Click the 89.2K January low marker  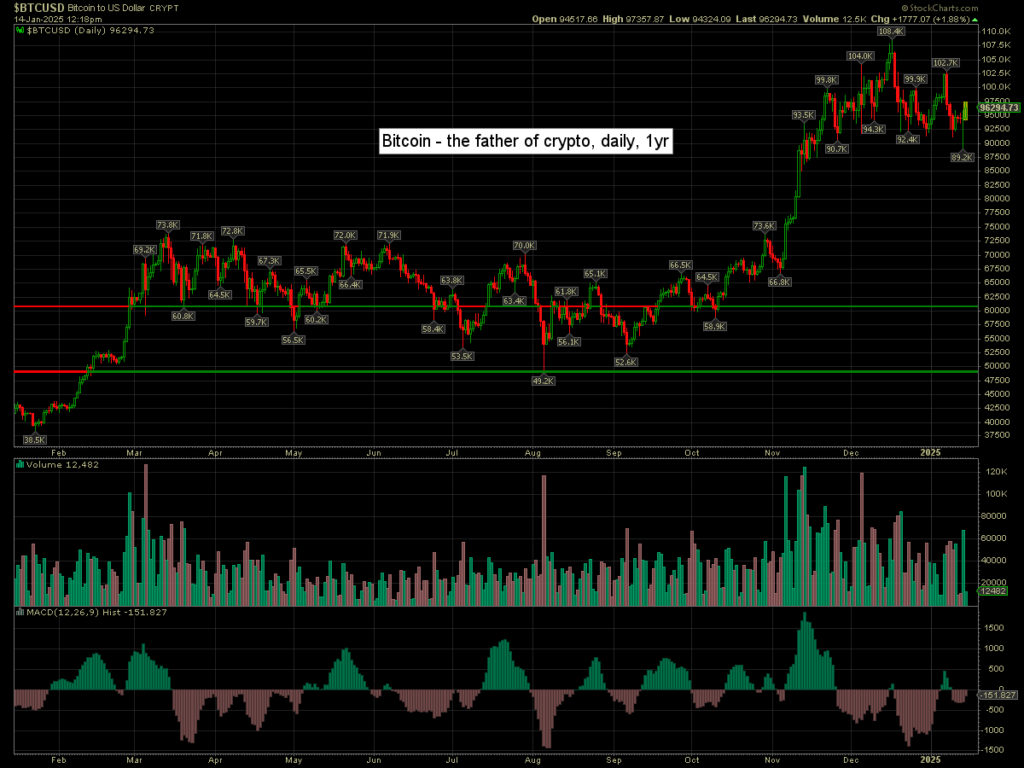click(x=962, y=157)
